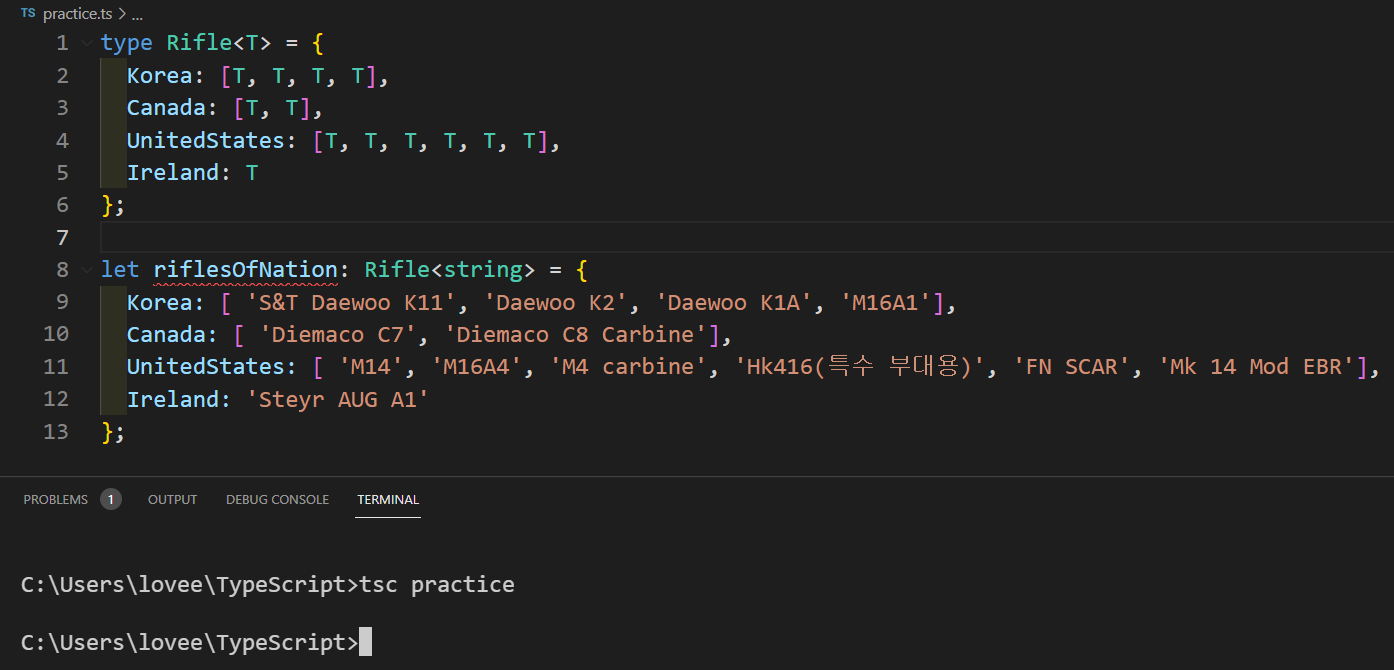Click the Korea property on line 2
This screenshot has height=670, width=1394.
159,76
